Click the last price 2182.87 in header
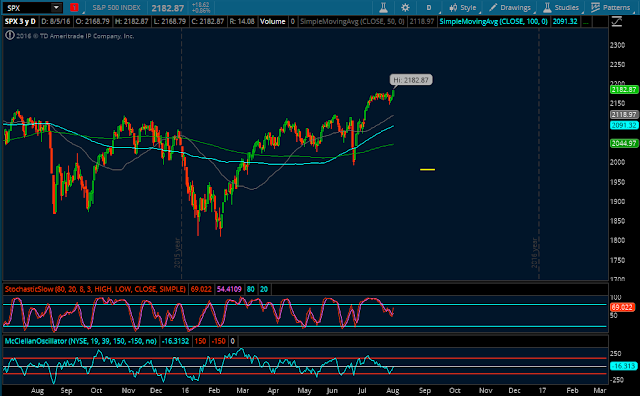640x396 pixels. point(168,8)
